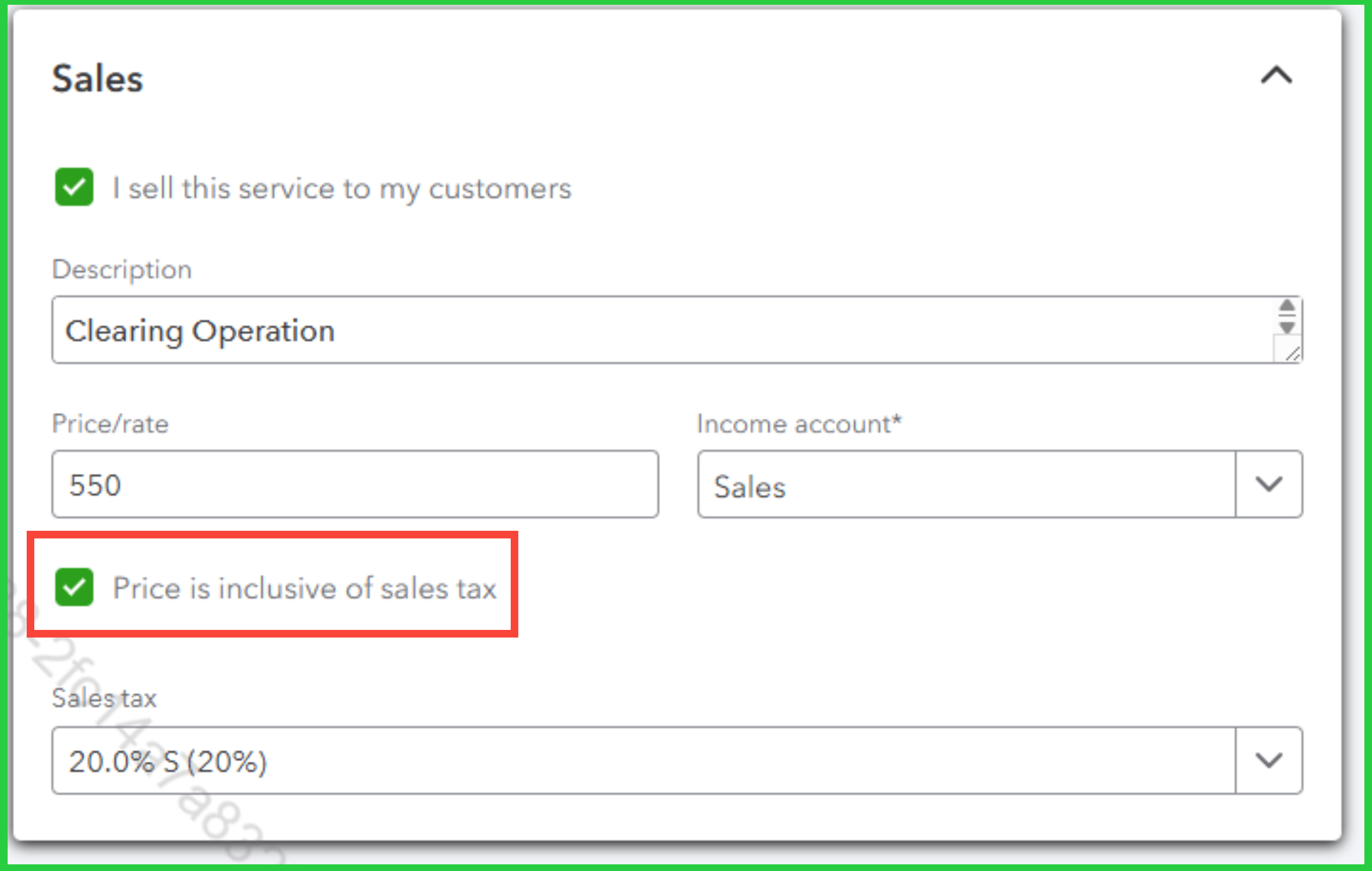Uncheck 'I sell this service' checkbox
Screen dimensions: 1372x871
[74, 187]
